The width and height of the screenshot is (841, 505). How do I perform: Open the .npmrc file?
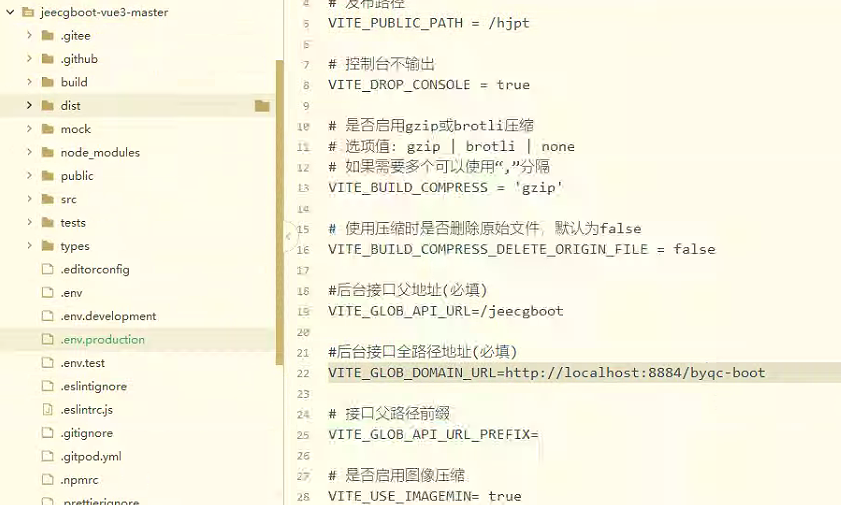(79, 480)
